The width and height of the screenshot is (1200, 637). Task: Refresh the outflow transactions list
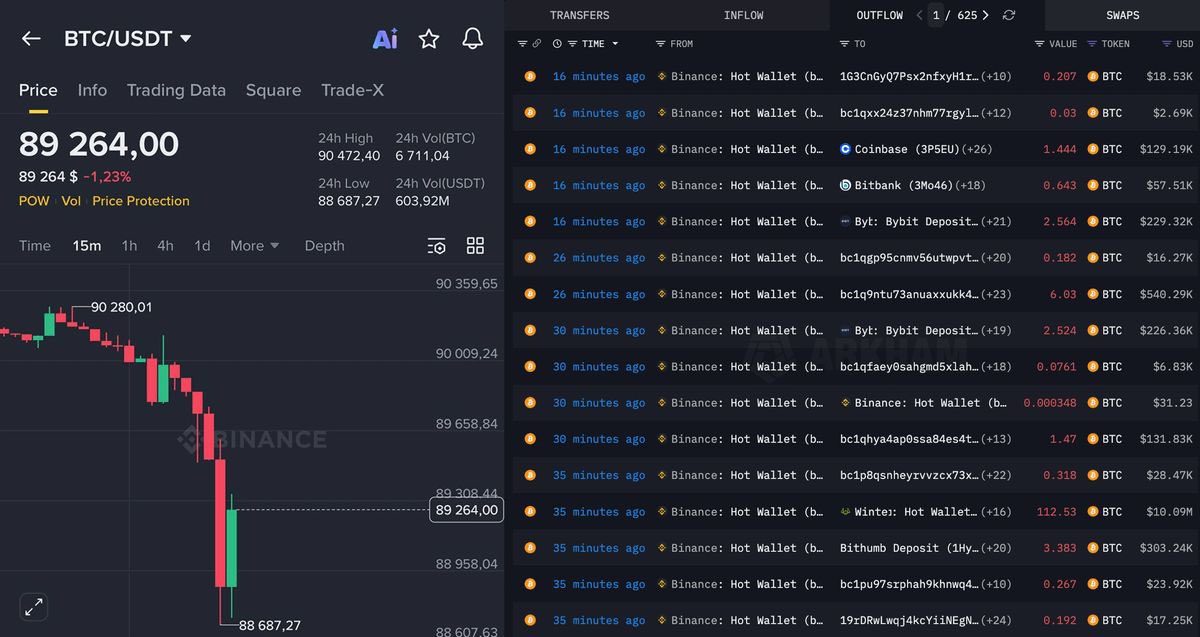coord(1008,15)
